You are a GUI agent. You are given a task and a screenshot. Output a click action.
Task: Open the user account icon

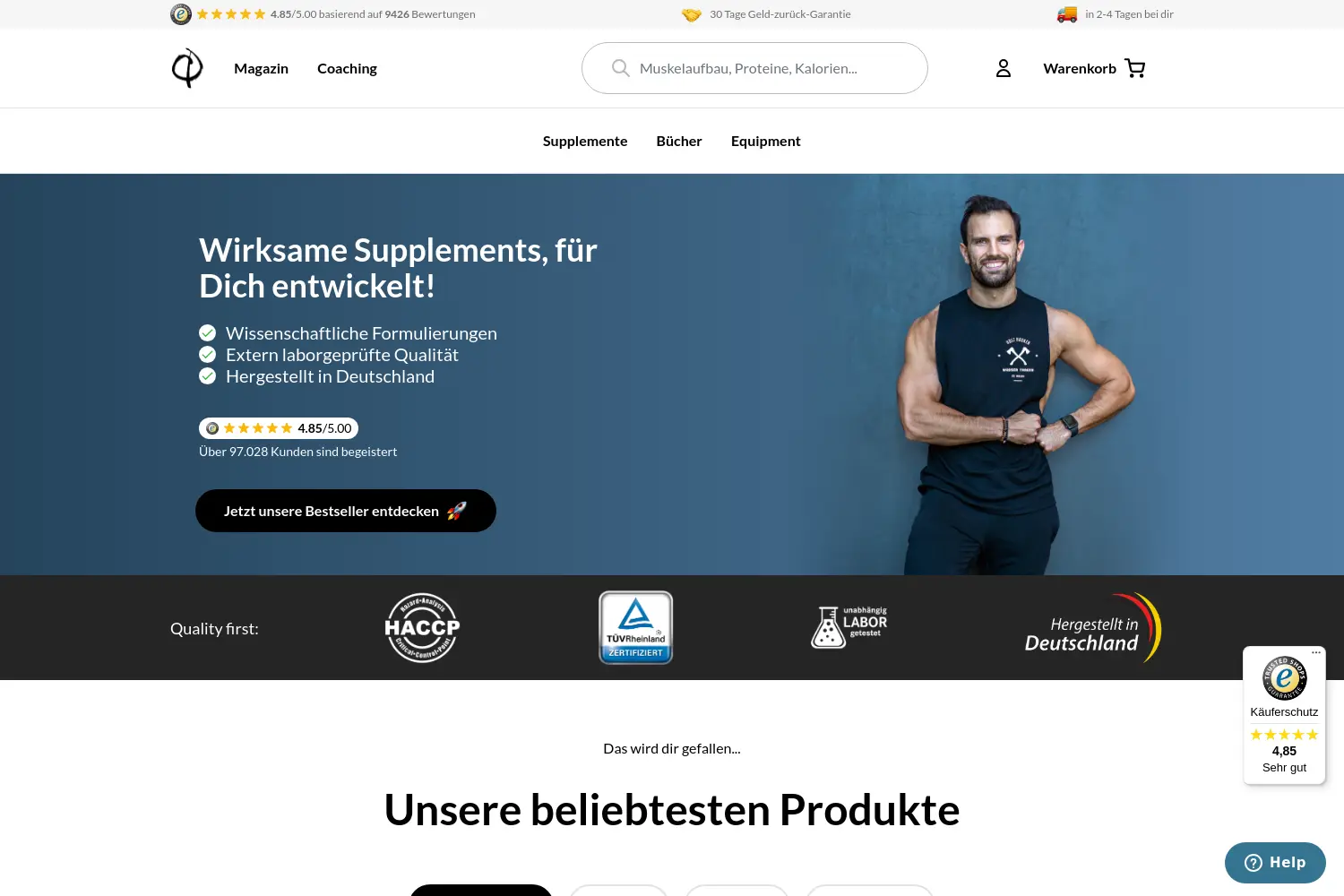click(1004, 68)
